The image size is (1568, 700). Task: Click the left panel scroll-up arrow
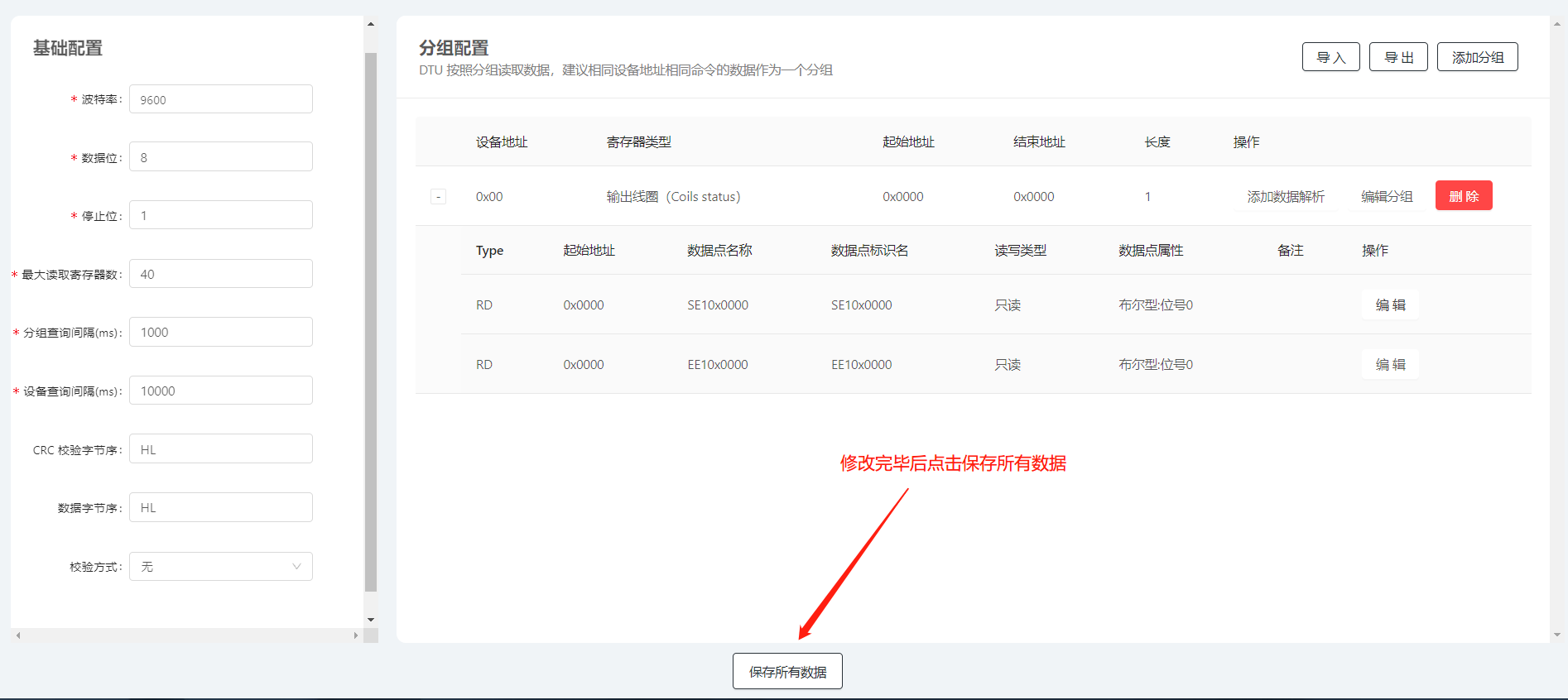point(371,24)
